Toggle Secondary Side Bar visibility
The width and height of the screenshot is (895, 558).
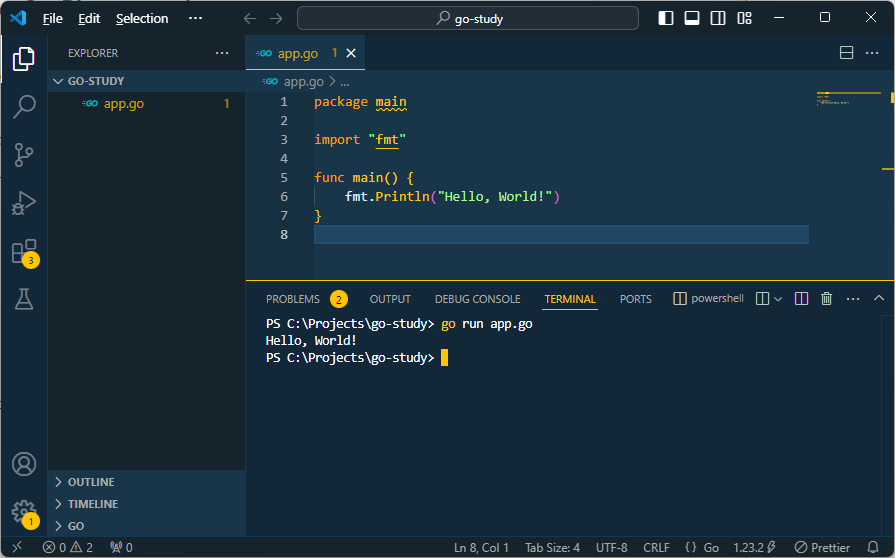tap(718, 18)
